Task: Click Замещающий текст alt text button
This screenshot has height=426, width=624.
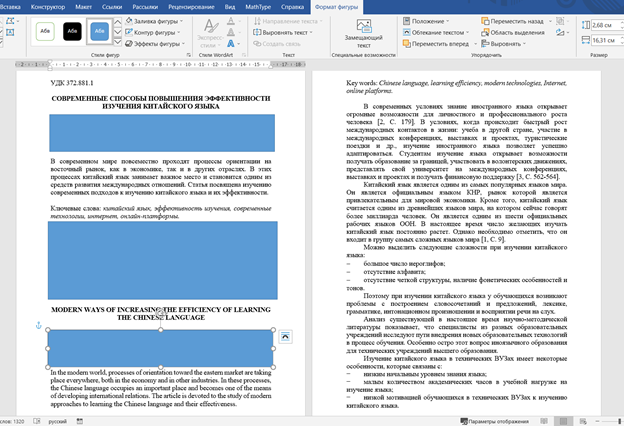Action: pyautogui.click(x=364, y=34)
